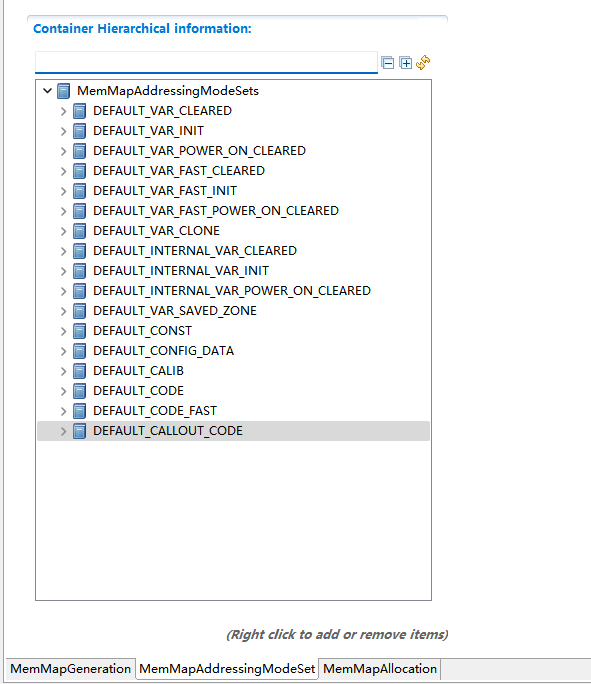Expand the DEFAULT_CALLOUT_CODE node
This screenshot has width=591, height=684.
click(x=64, y=431)
